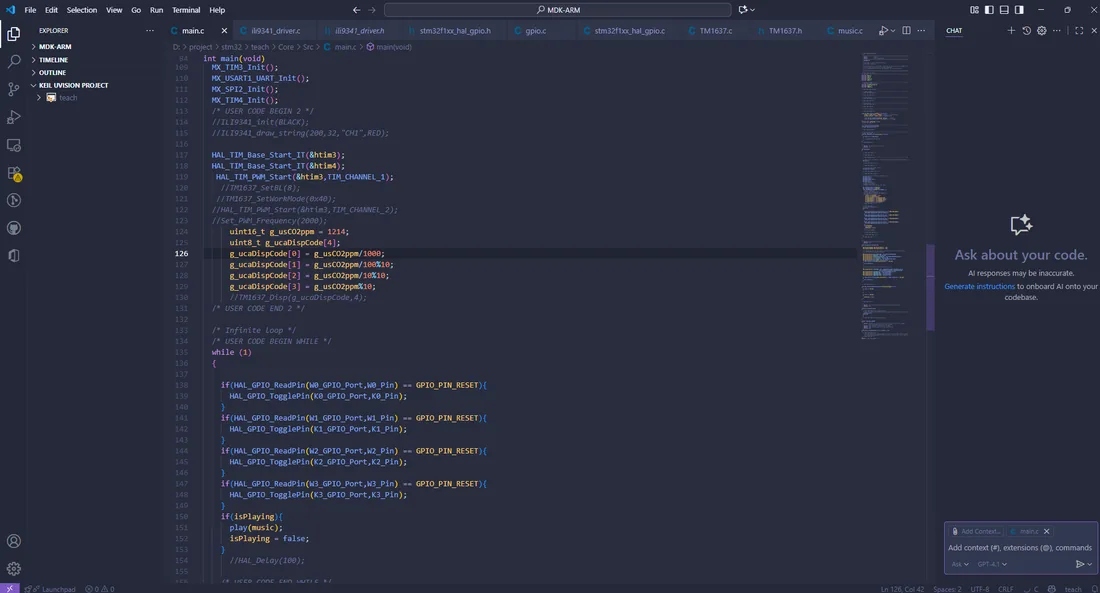1100x593 pixels.
Task: Open the Manage gear in activity bar
Action: click(13, 568)
